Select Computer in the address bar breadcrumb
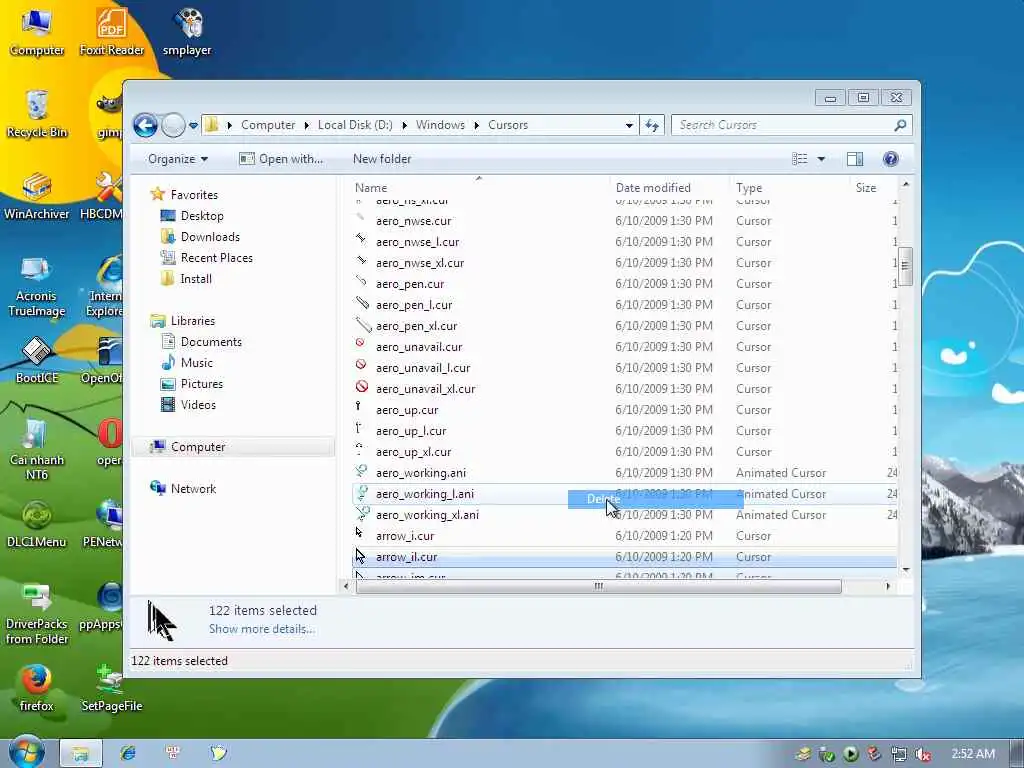The image size is (1024, 768). (x=268, y=125)
